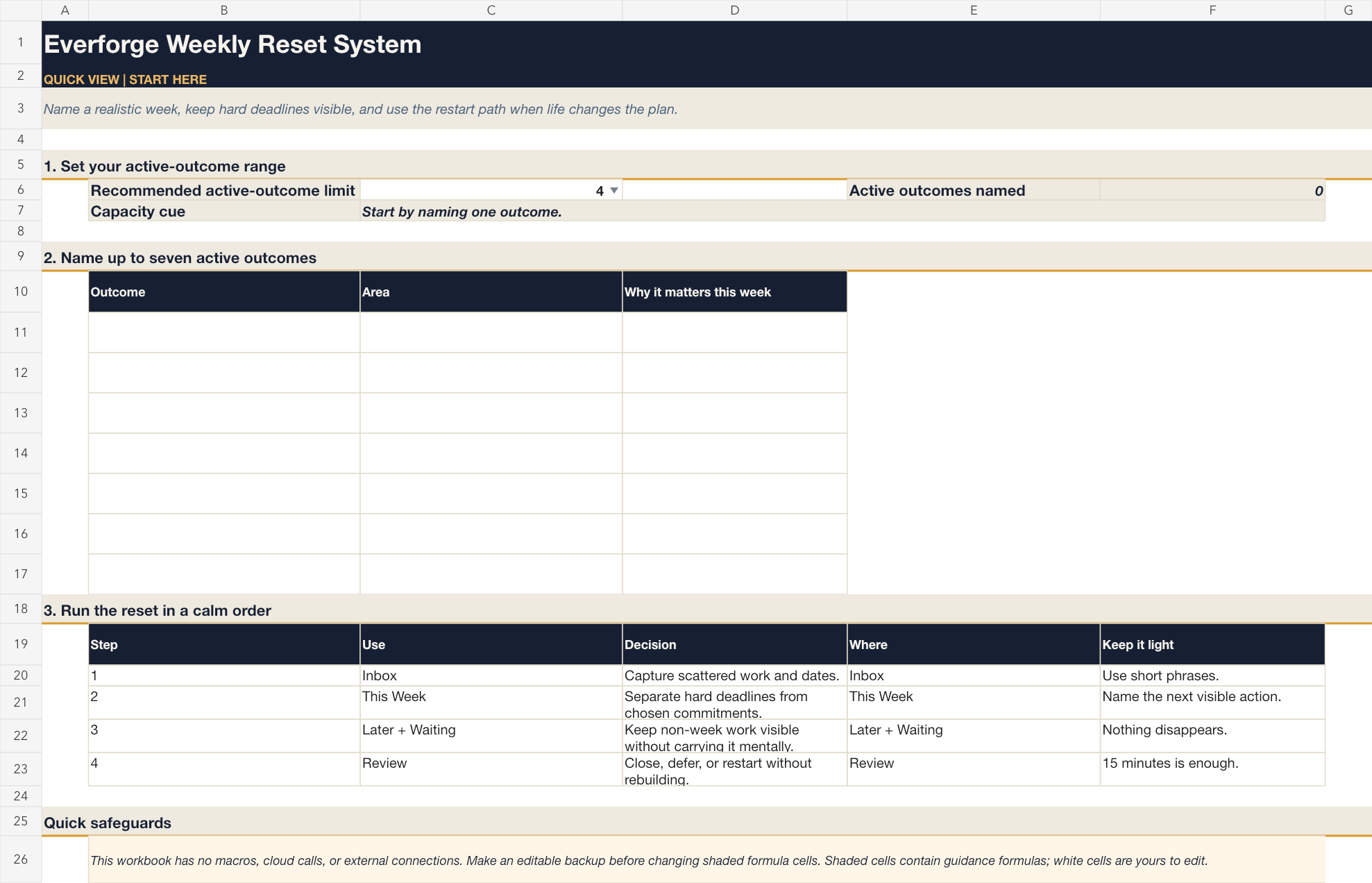Select column F header
1372x883 pixels.
click(1212, 10)
